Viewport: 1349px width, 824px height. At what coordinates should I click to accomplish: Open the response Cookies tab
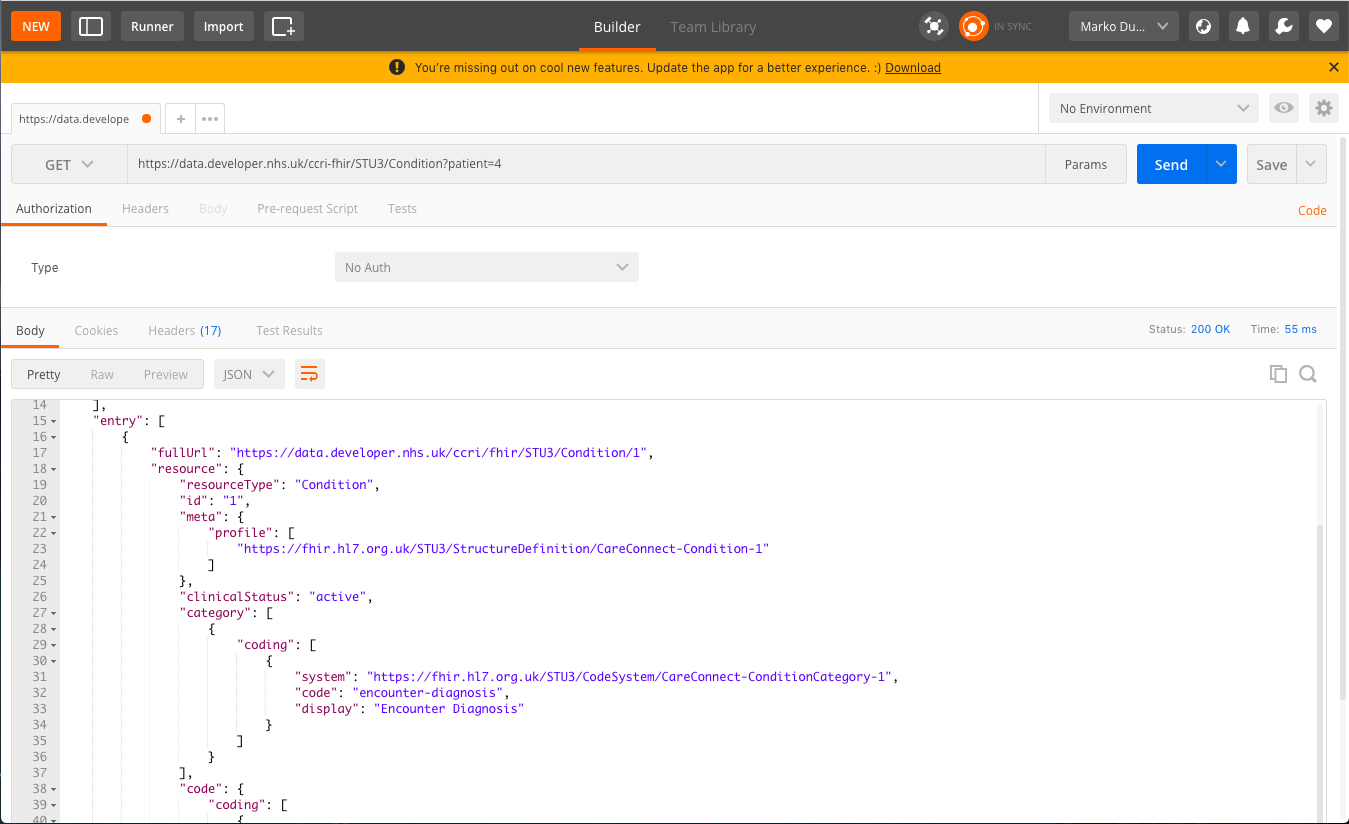(96, 330)
